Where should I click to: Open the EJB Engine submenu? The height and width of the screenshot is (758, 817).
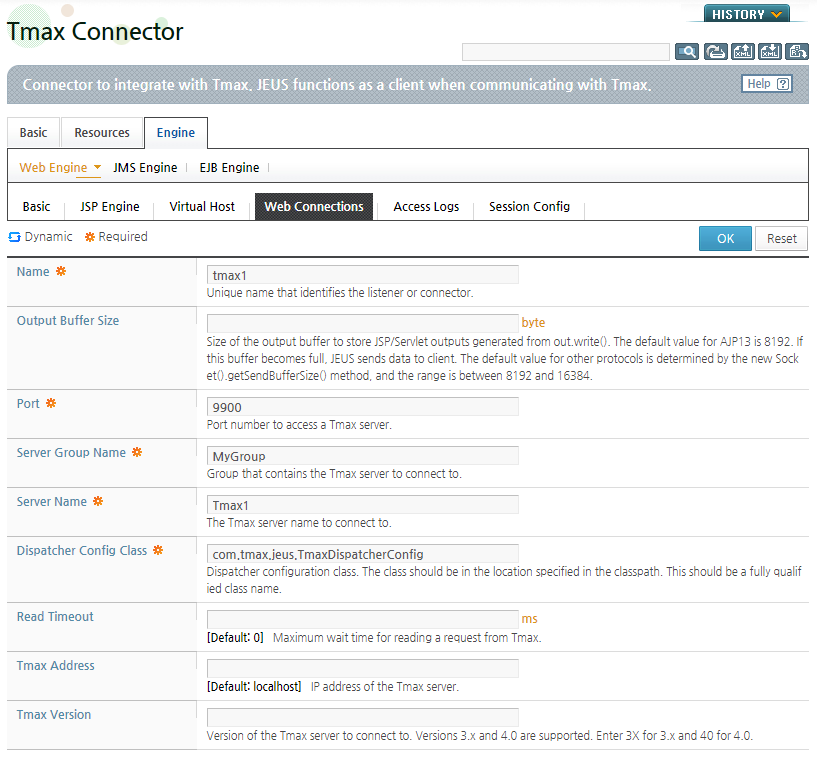click(229, 168)
